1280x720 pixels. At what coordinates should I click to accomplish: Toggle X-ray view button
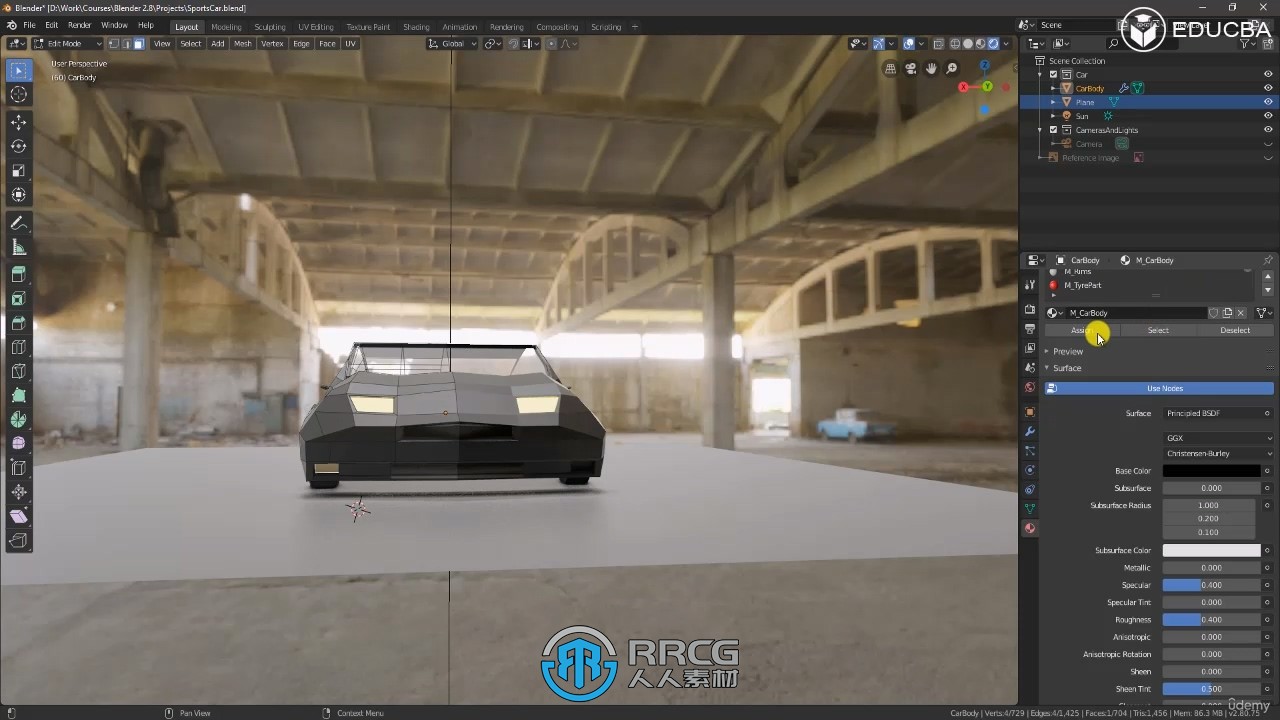coord(938,43)
